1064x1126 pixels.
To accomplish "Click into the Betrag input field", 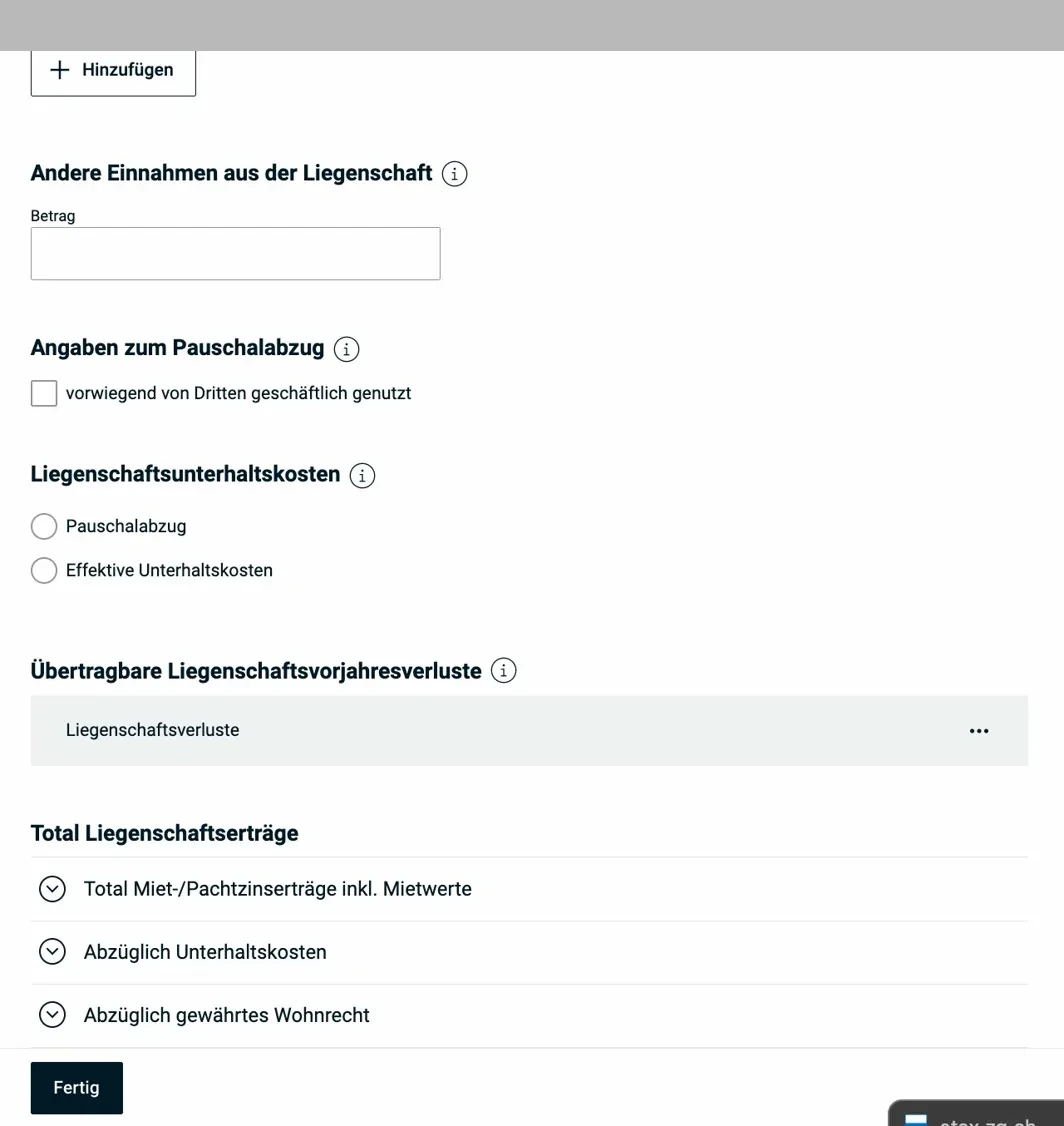I will [235, 253].
